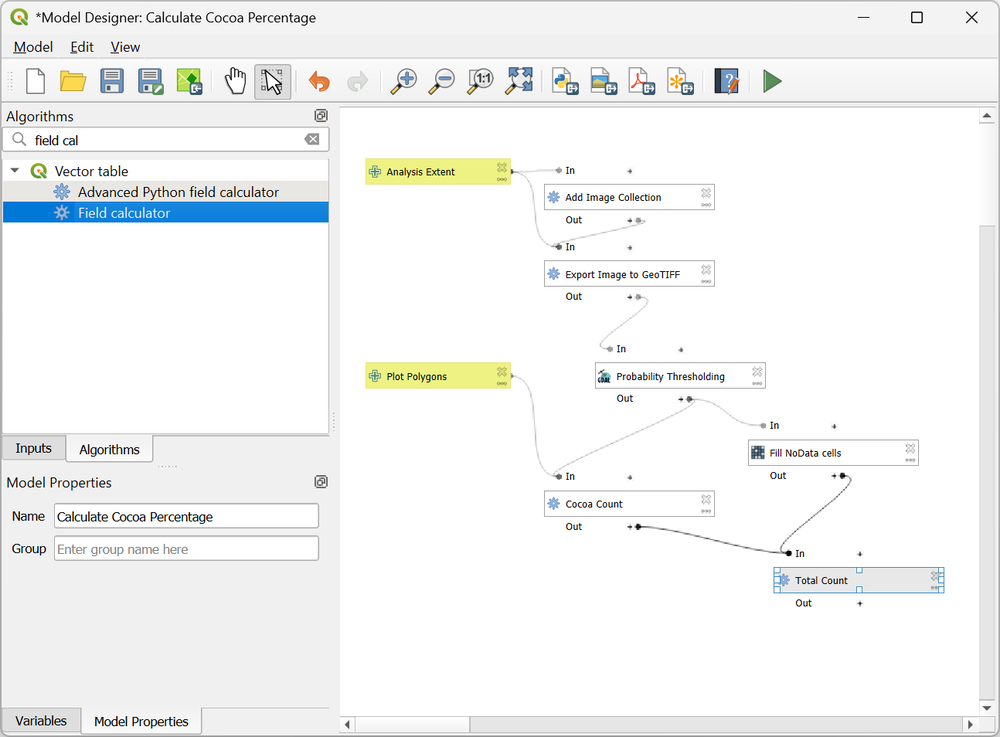1000x737 pixels.
Task: Undo the last model edit
Action: [319, 82]
